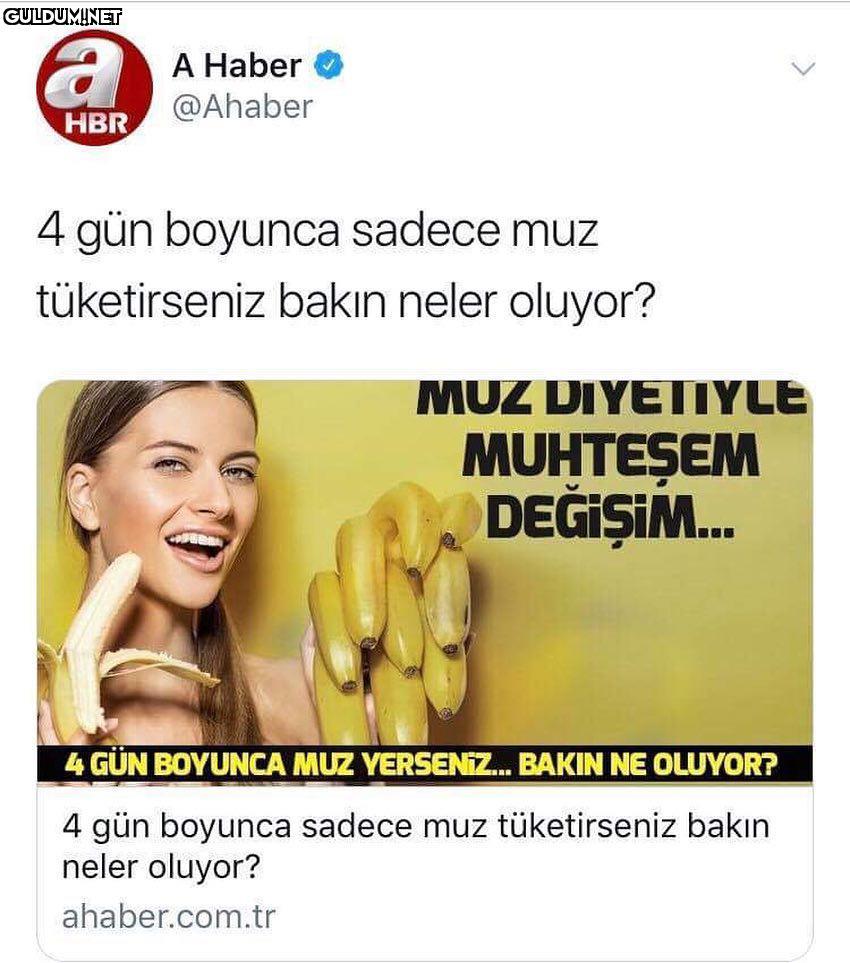Click the MUZ DİYETİYLE text at image top
Viewport: 850px width, 963px height.
tap(611, 399)
